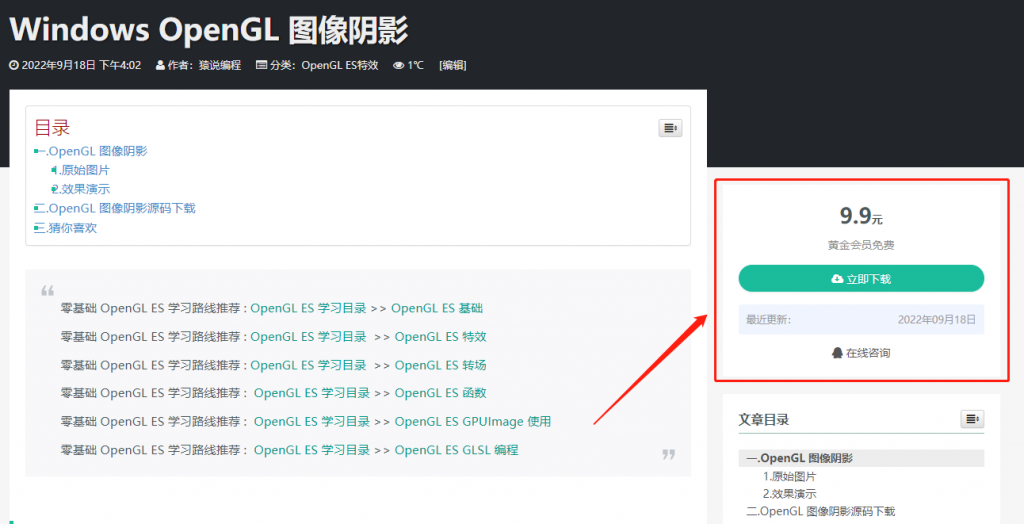Open the OpenGL ES GLSL 编程 link
This screenshot has width=1024, height=524.
coord(456,450)
